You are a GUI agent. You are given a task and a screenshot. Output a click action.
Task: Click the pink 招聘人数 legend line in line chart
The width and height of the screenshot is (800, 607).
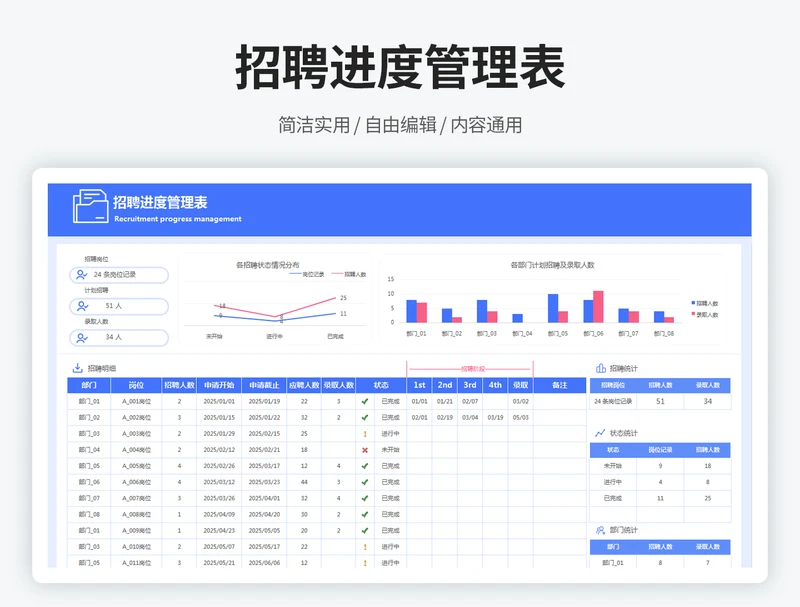click(x=337, y=274)
